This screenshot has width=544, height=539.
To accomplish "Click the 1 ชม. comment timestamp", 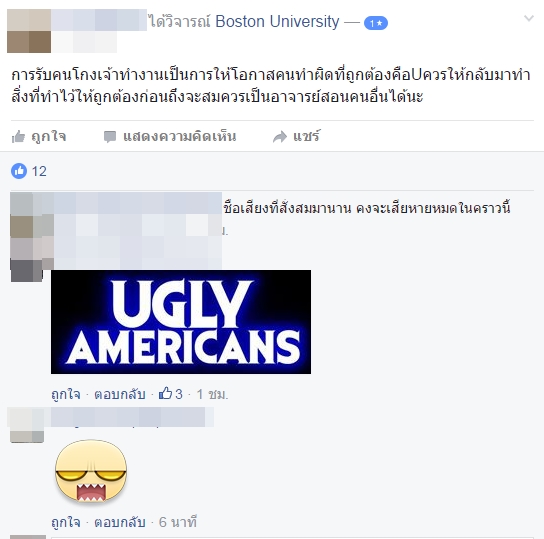I will 212,394.
